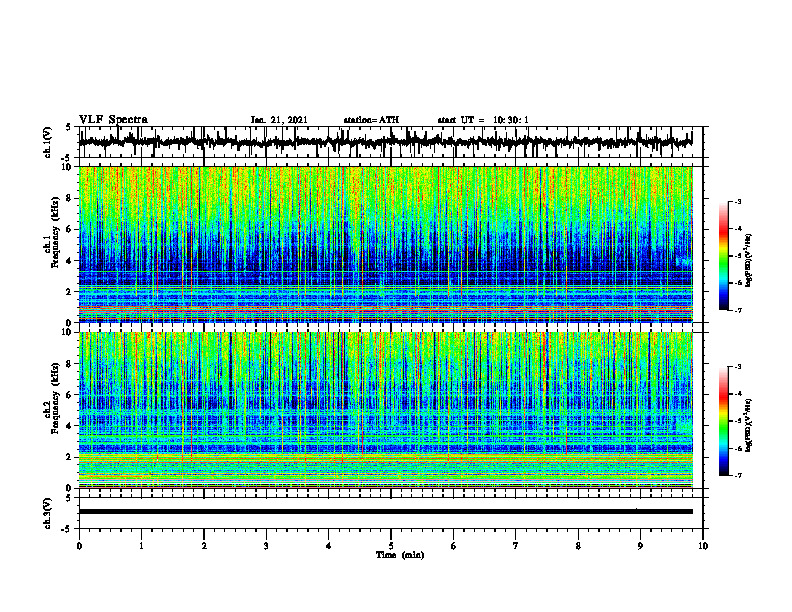
Task: Select the "ch.1(V)" axis label
Action: click(x=48, y=142)
